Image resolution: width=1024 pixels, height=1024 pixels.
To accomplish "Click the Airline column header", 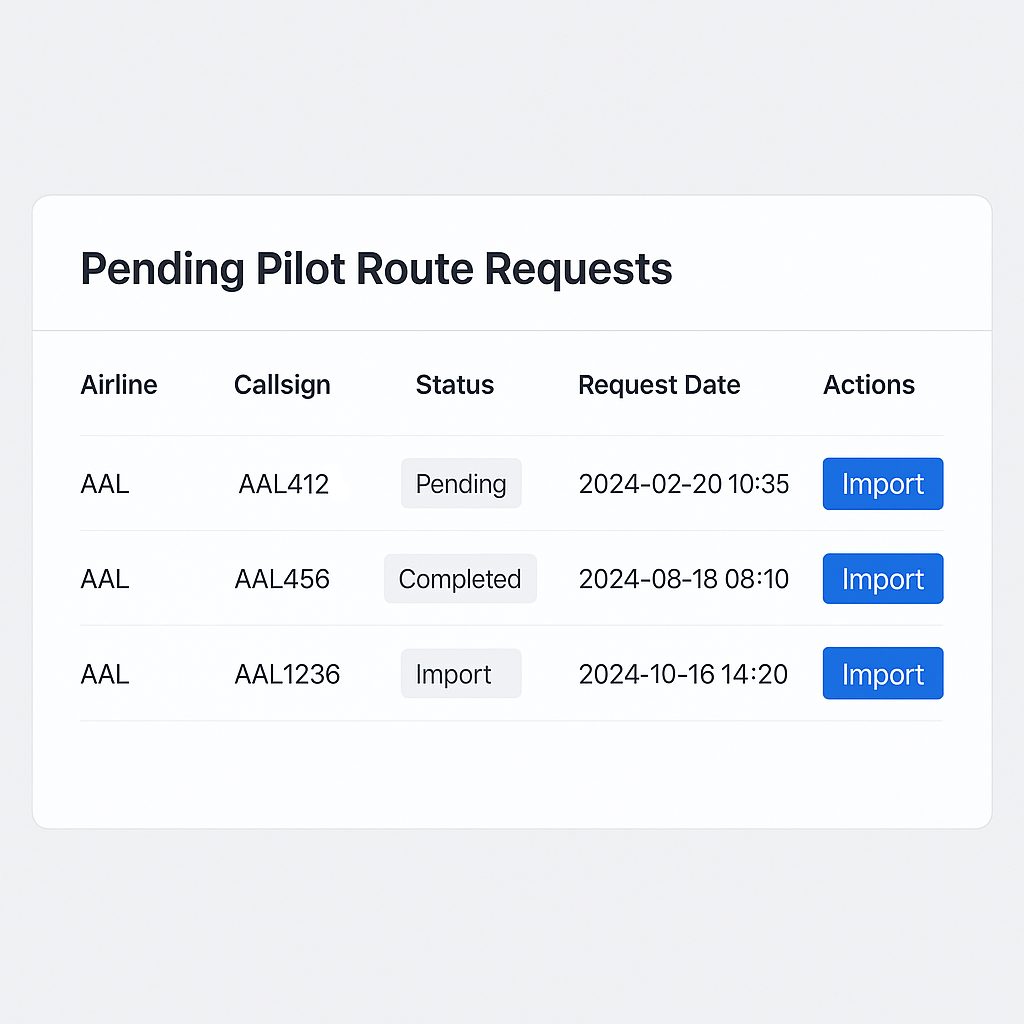I will (119, 385).
